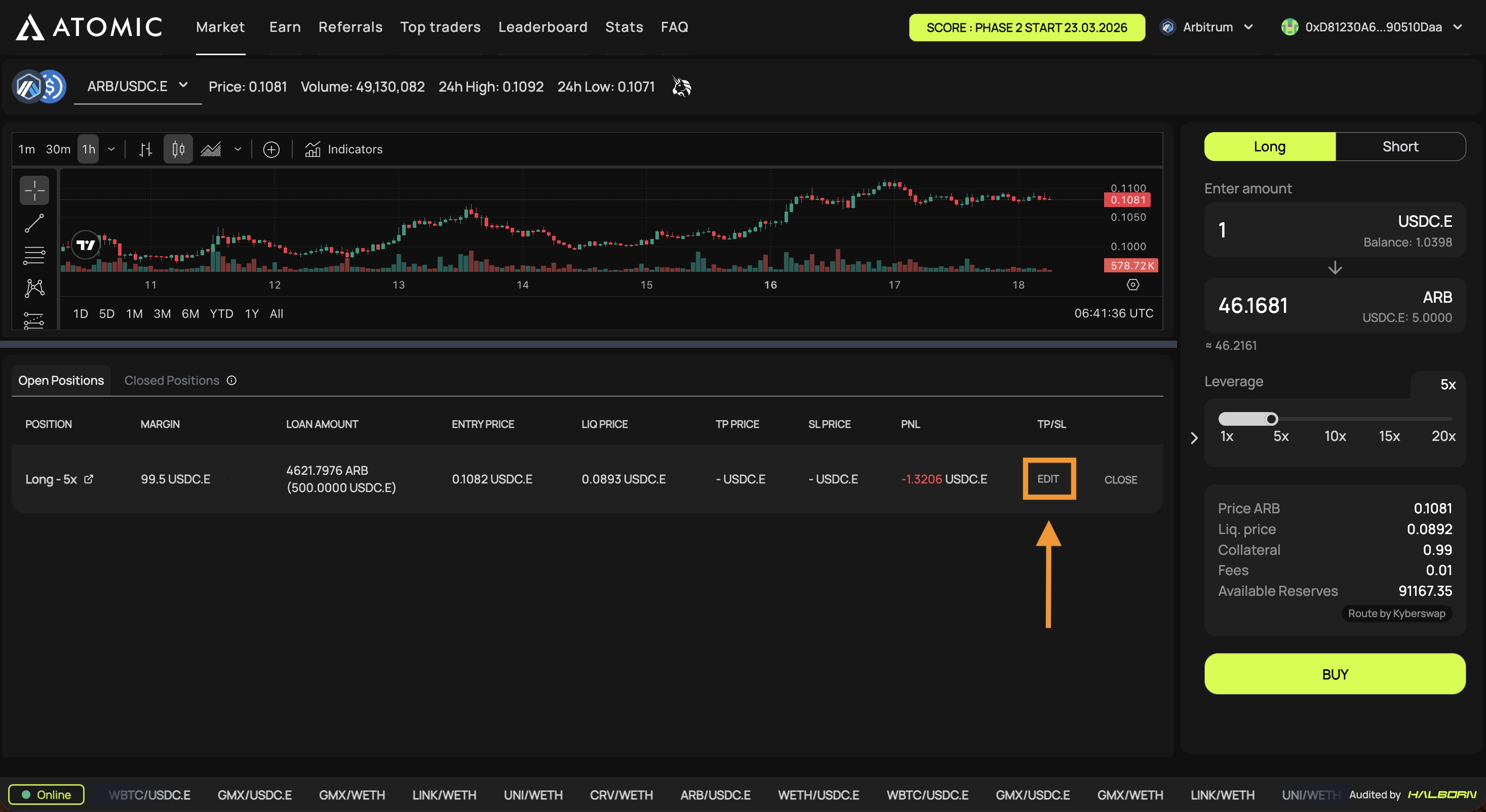The width and height of the screenshot is (1486, 812).
Task: Select Long order side
Action: point(1269,146)
